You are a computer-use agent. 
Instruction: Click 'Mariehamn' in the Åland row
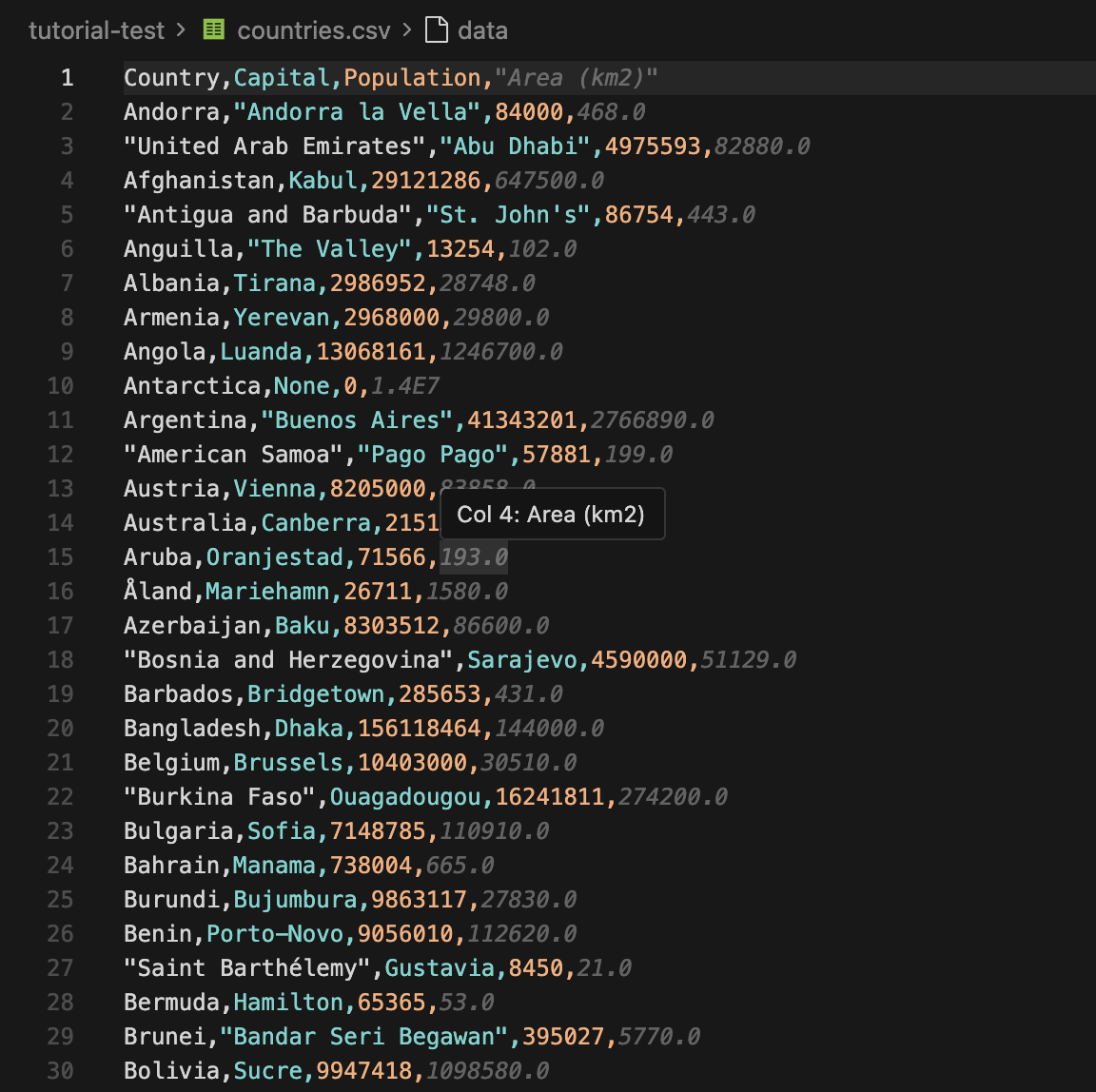[x=267, y=591]
